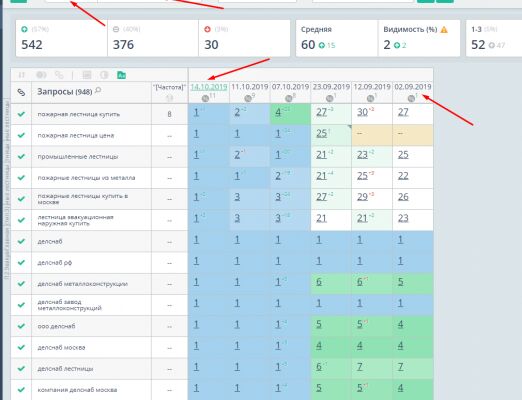Open the 1-3 positions card showing 52
522x400 pixels.
point(494,38)
